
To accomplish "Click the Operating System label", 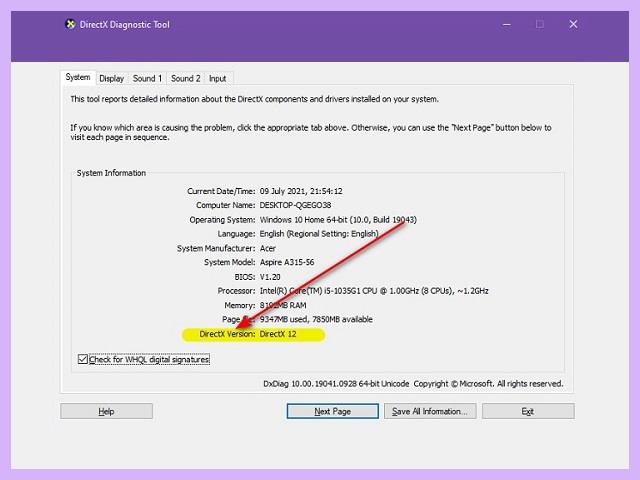I will click(x=222, y=220).
